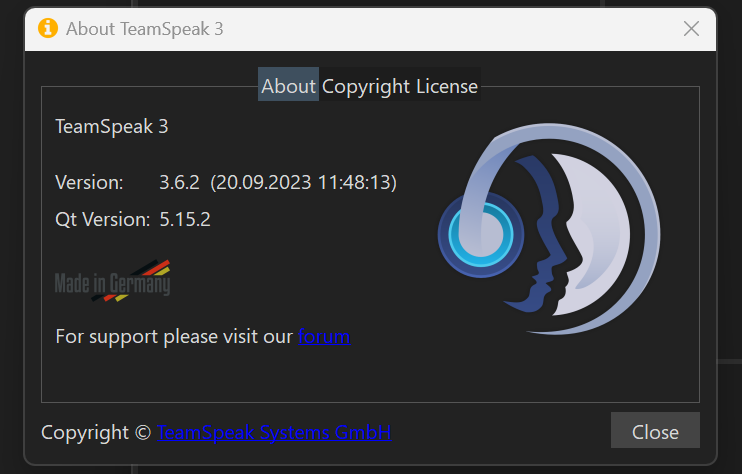Click the TeamSpeak headset logo

click(549, 229)
